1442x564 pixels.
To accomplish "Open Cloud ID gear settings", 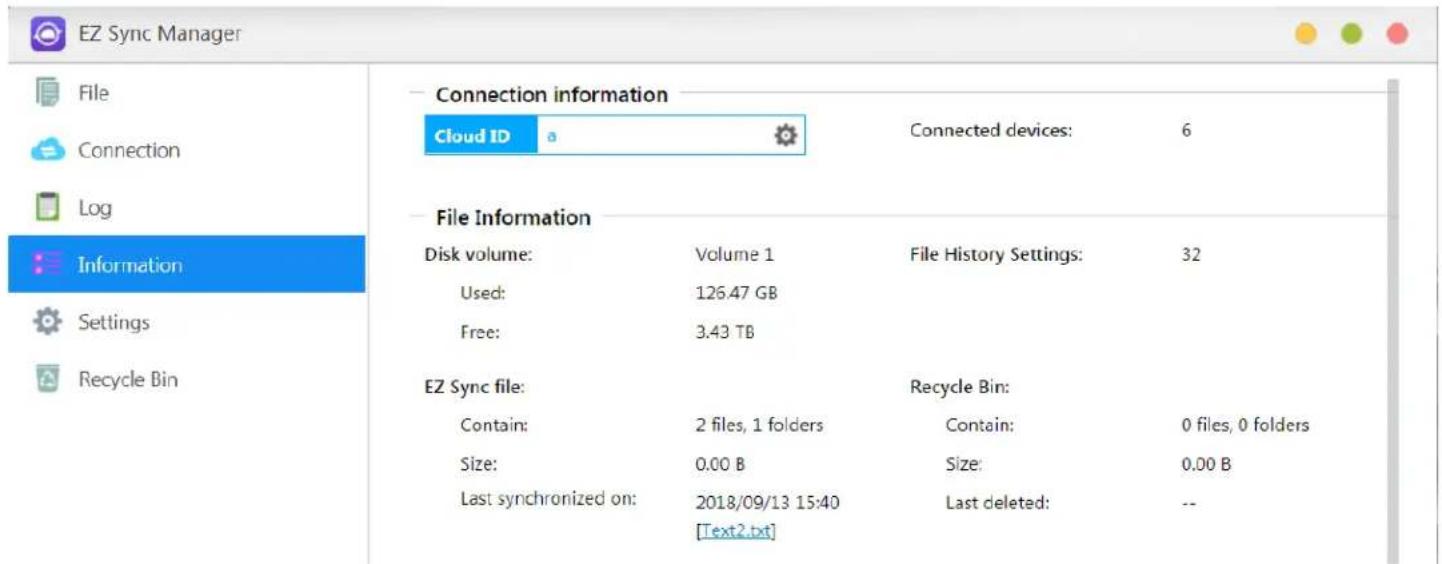I will pos(786,136).
